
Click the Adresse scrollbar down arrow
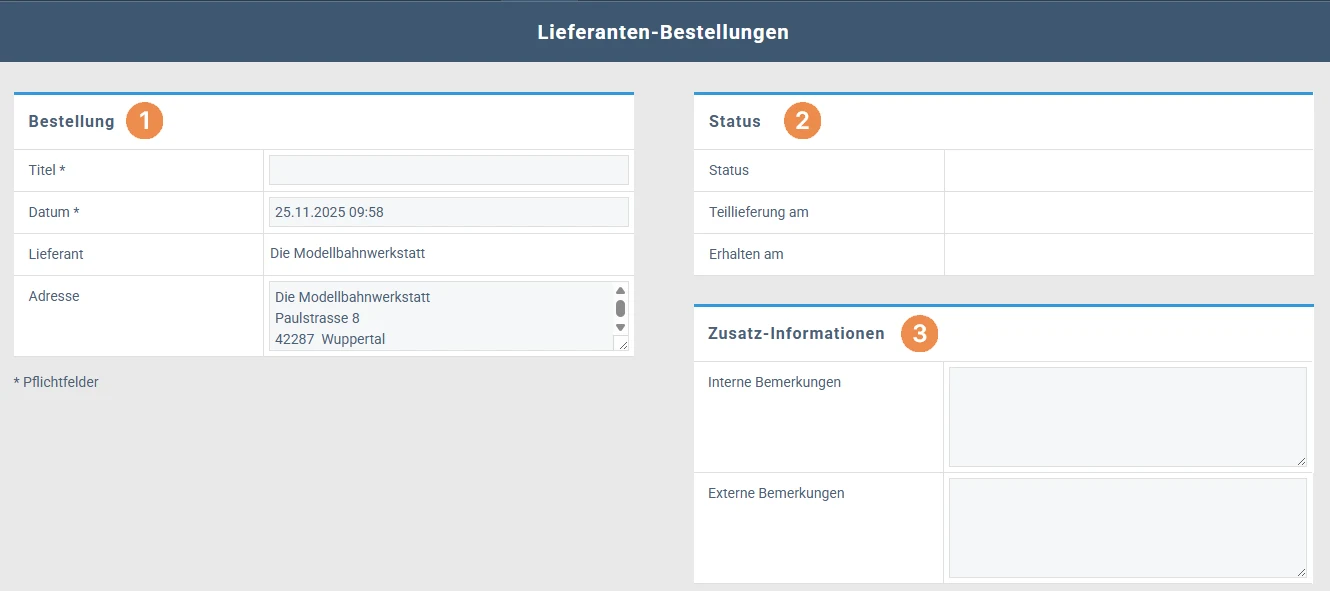pyautogui.click(x=620, y=327)
